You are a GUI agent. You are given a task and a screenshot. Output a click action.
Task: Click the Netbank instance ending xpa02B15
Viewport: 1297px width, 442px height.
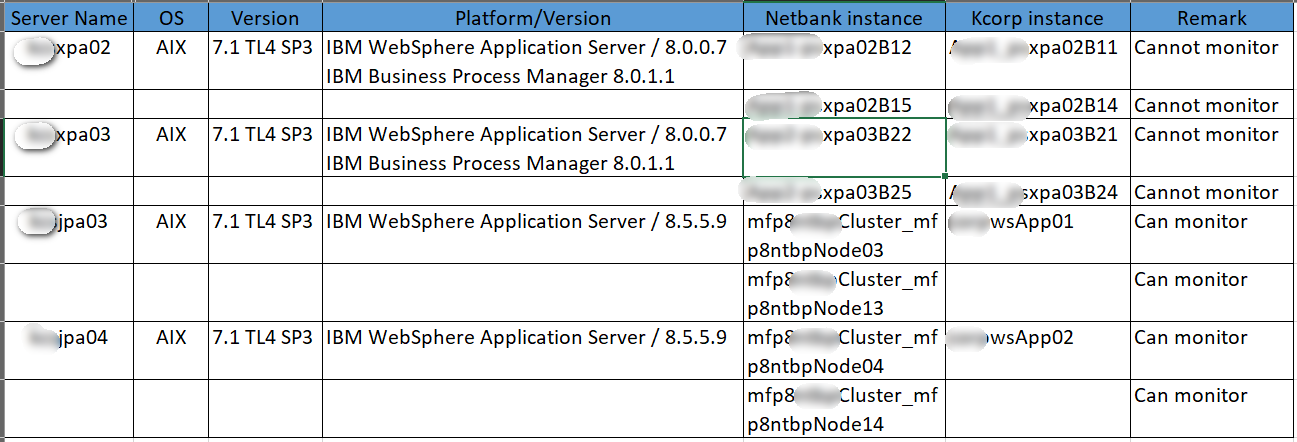tap(844, 105)
